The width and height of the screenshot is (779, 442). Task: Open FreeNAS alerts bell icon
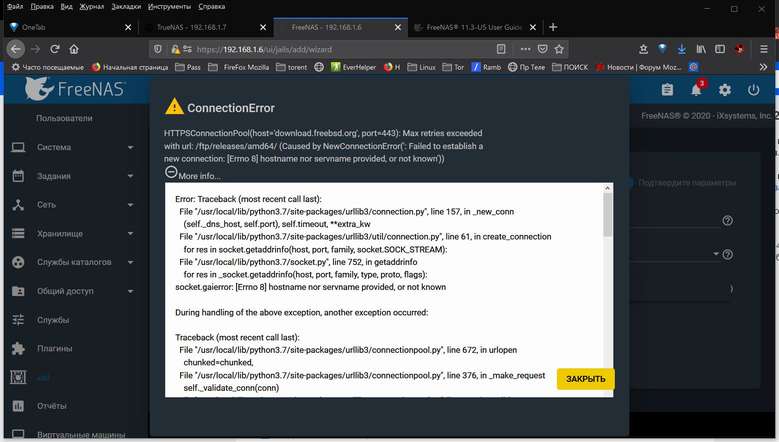(x=696, y=90)
